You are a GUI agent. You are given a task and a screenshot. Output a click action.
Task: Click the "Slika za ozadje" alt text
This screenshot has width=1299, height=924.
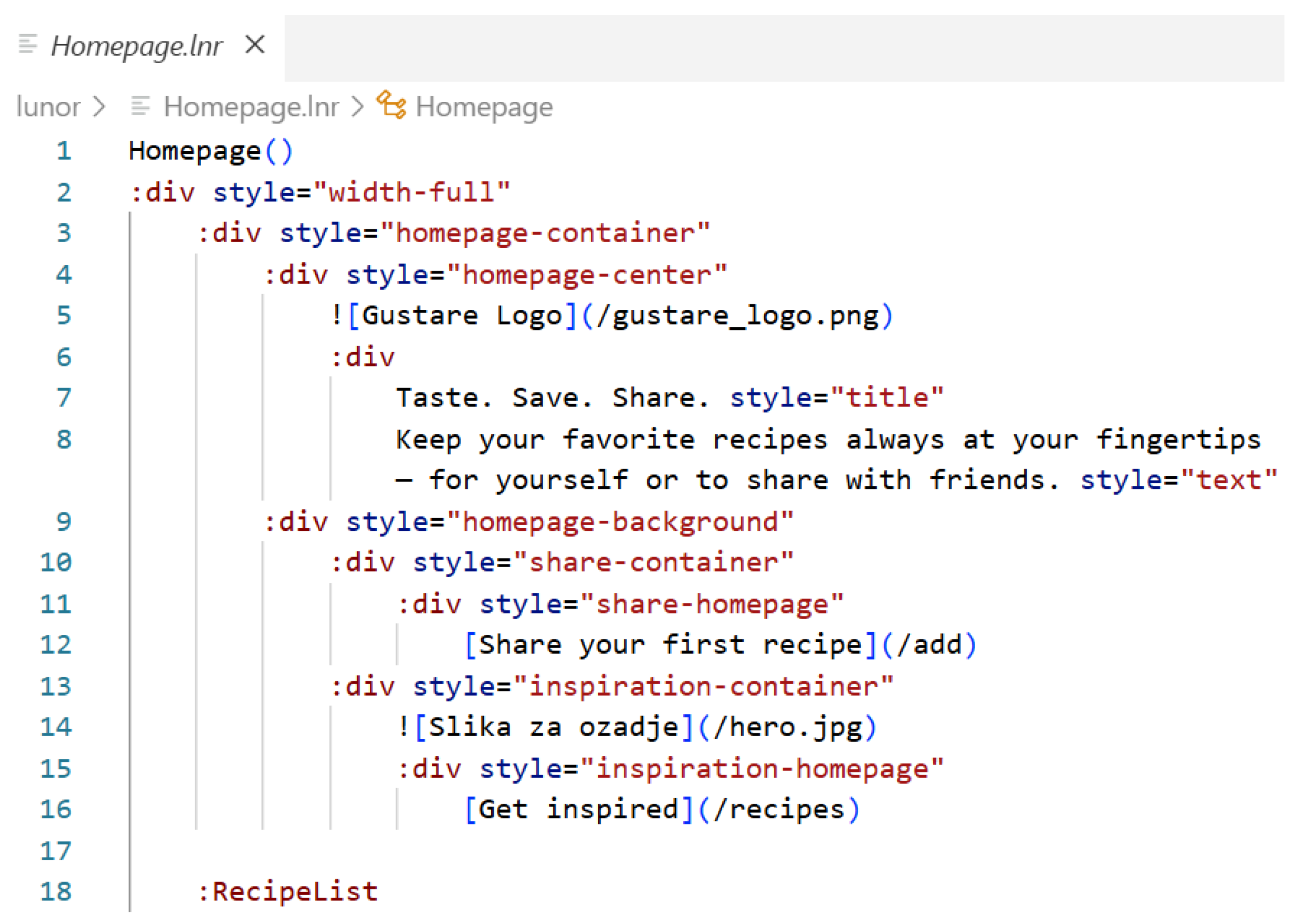coord(553,728)
